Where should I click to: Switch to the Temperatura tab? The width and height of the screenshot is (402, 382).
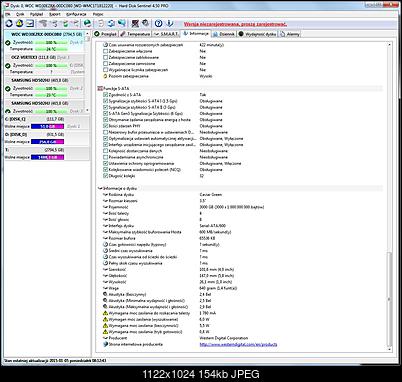coord(135,34)
